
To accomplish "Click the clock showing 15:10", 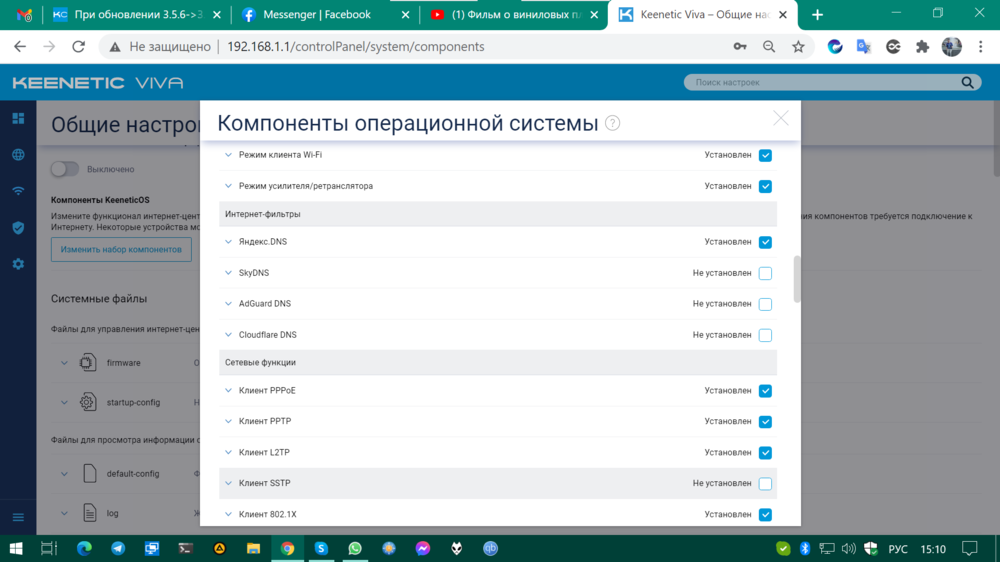I will (x=933, y=549).
